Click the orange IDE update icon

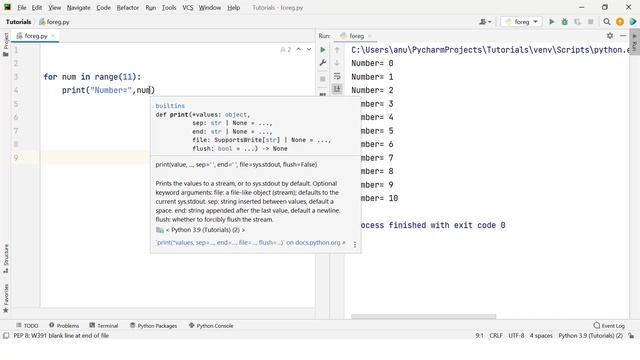(x=620, y=22)
